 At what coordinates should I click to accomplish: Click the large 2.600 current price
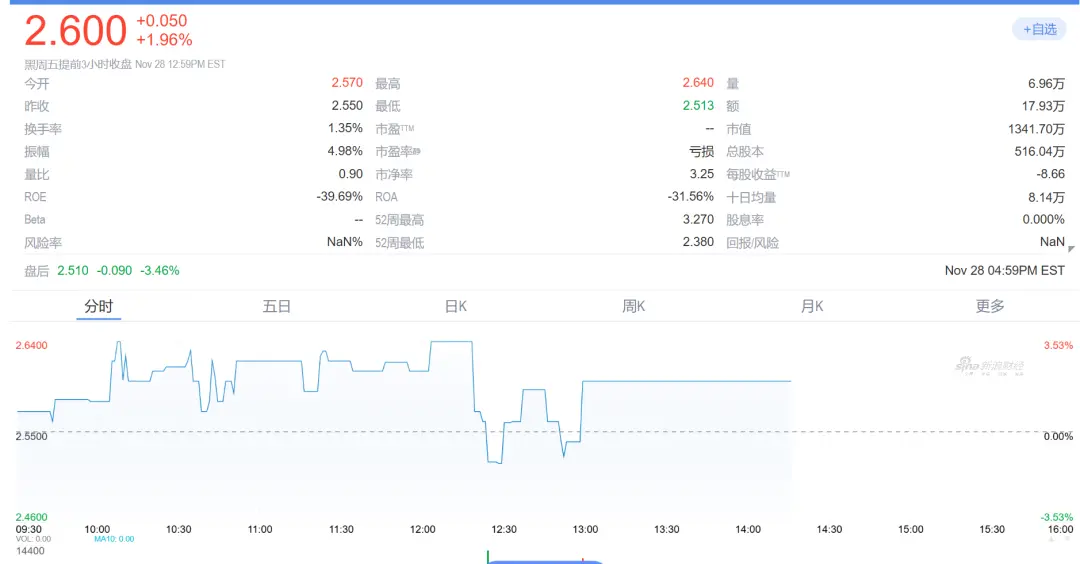click(76, 31)
